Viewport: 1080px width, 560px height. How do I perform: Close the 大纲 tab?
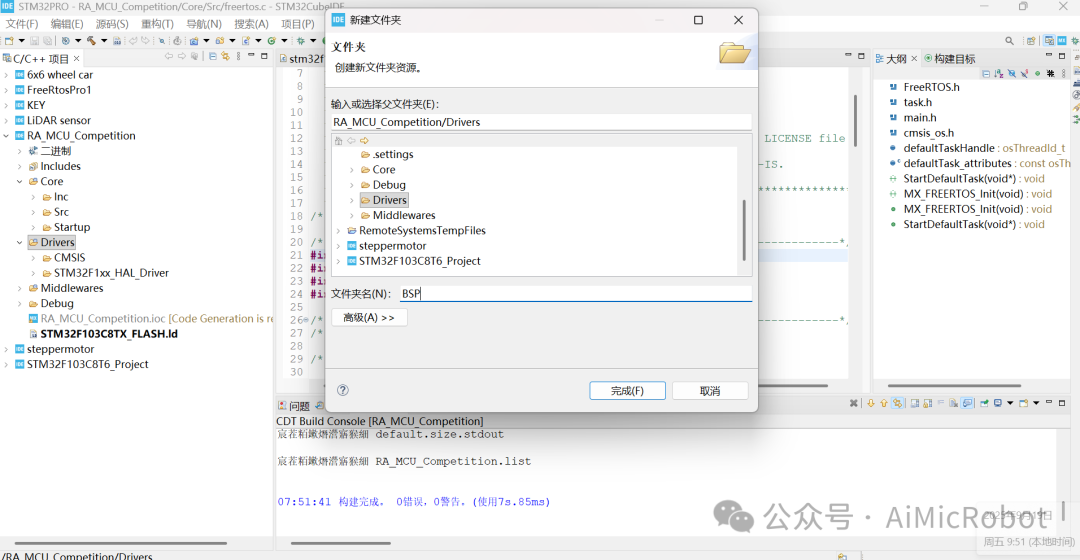(x=914, y=59)
